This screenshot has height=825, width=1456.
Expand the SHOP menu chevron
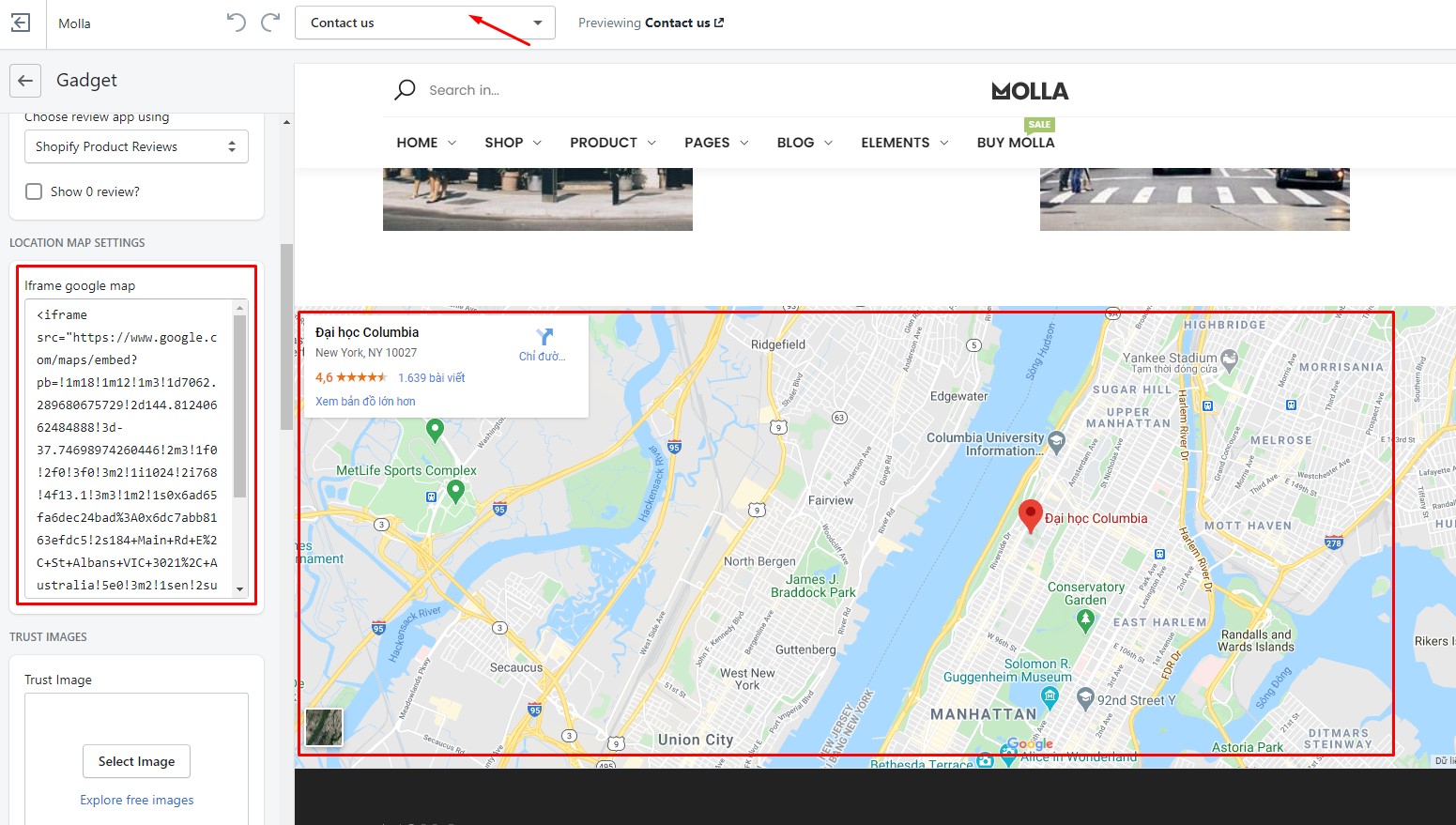[537, 143]
